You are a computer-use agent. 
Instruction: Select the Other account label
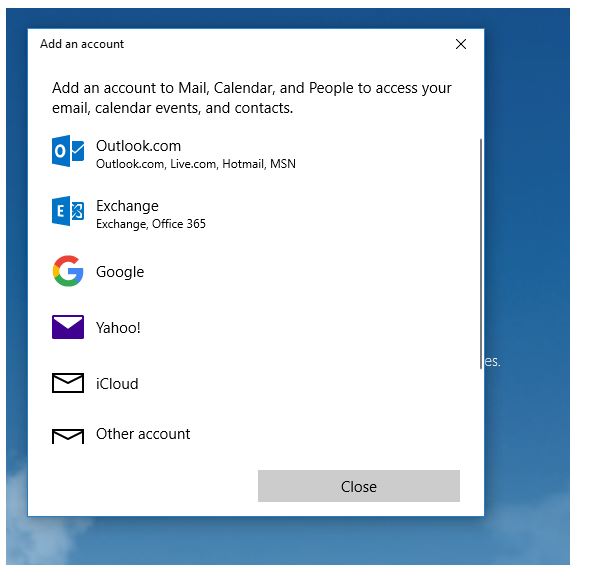143,434
